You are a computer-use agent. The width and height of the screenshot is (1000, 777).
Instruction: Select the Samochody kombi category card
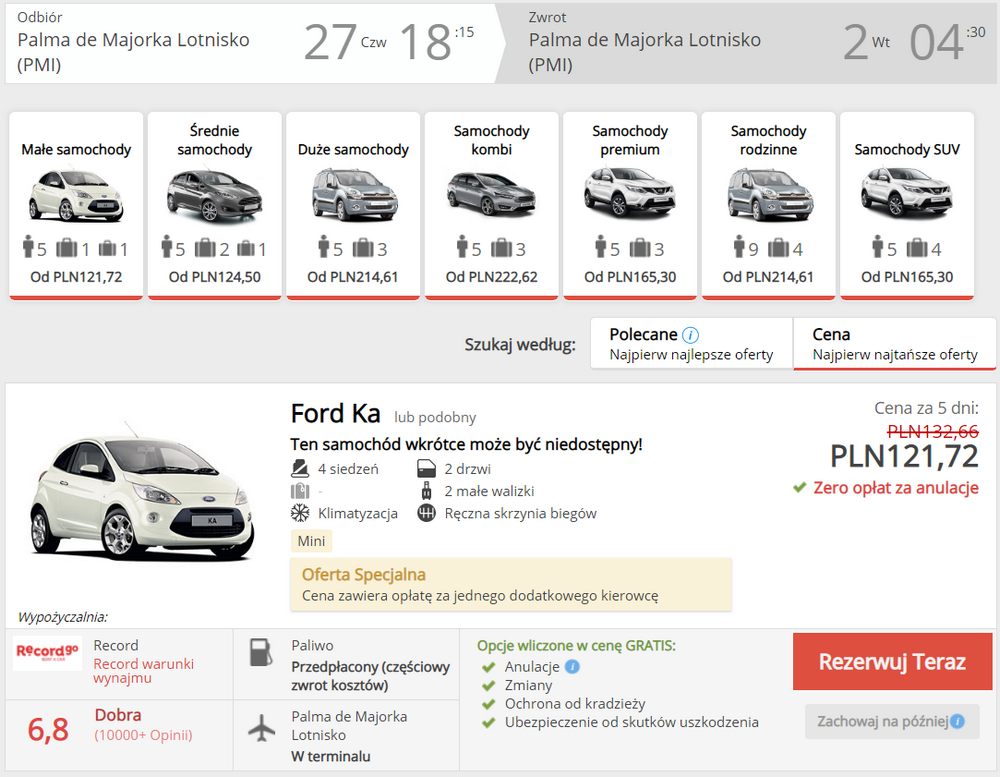491,205
